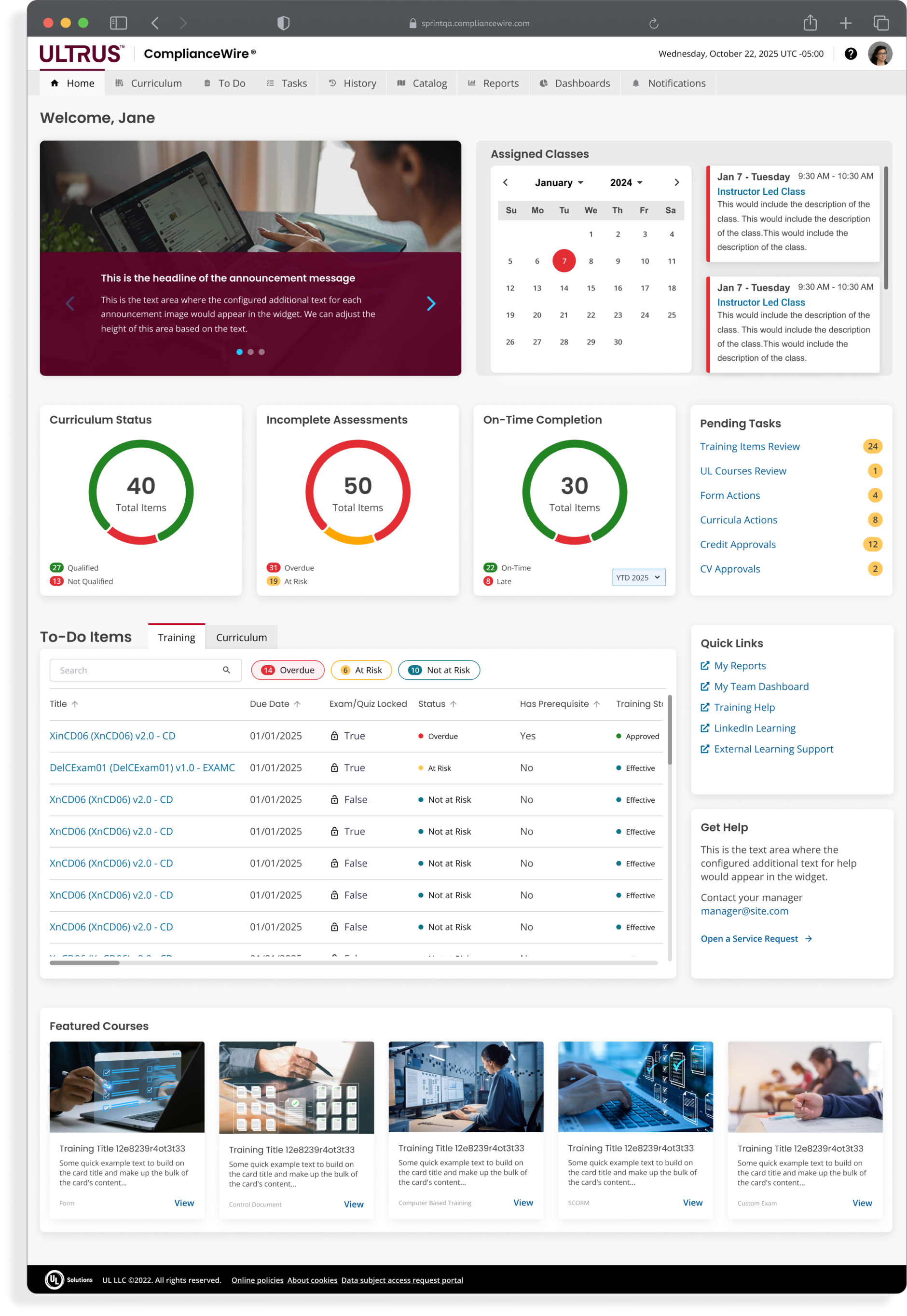Open the user profile avatar

coord(880,54)
